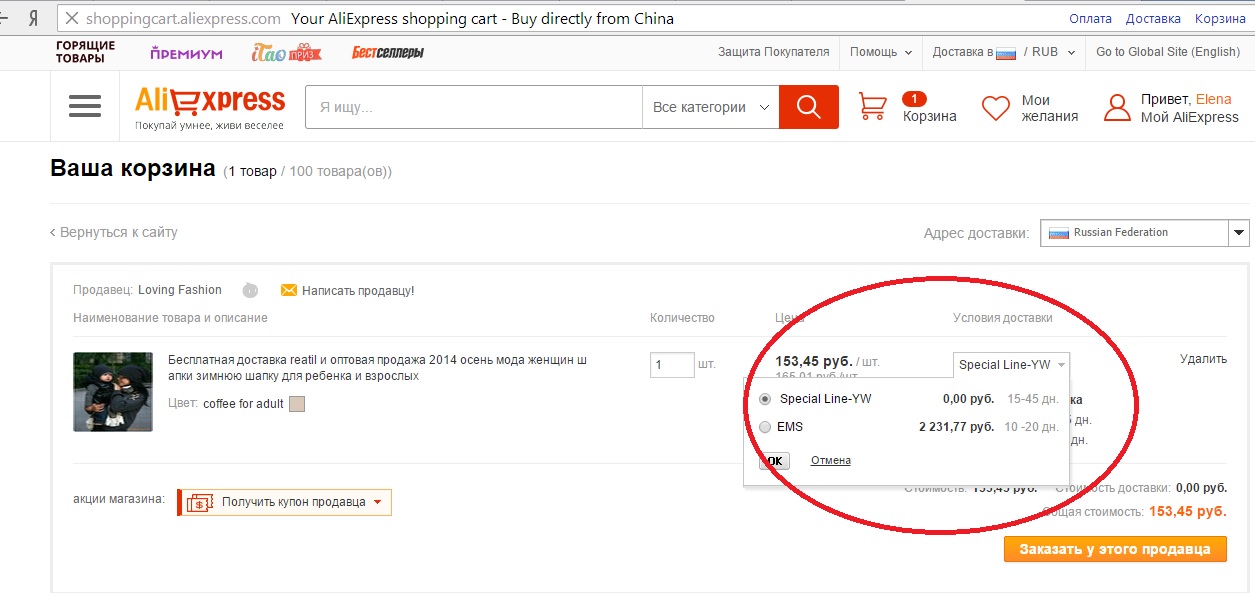This screenshot has width=1255, height=593.
Task: Click the AliExpress logo
Action: (210, 108)
